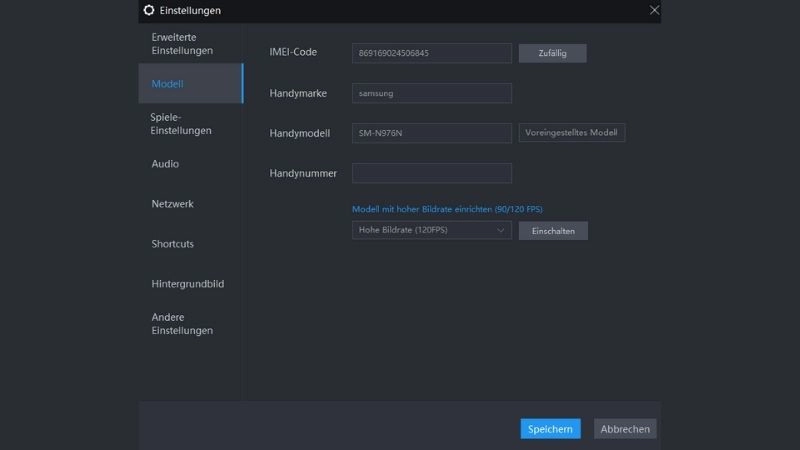Click the Handymodell label
The height and width of the screenshot is (450, 800).
pos(299,133)
